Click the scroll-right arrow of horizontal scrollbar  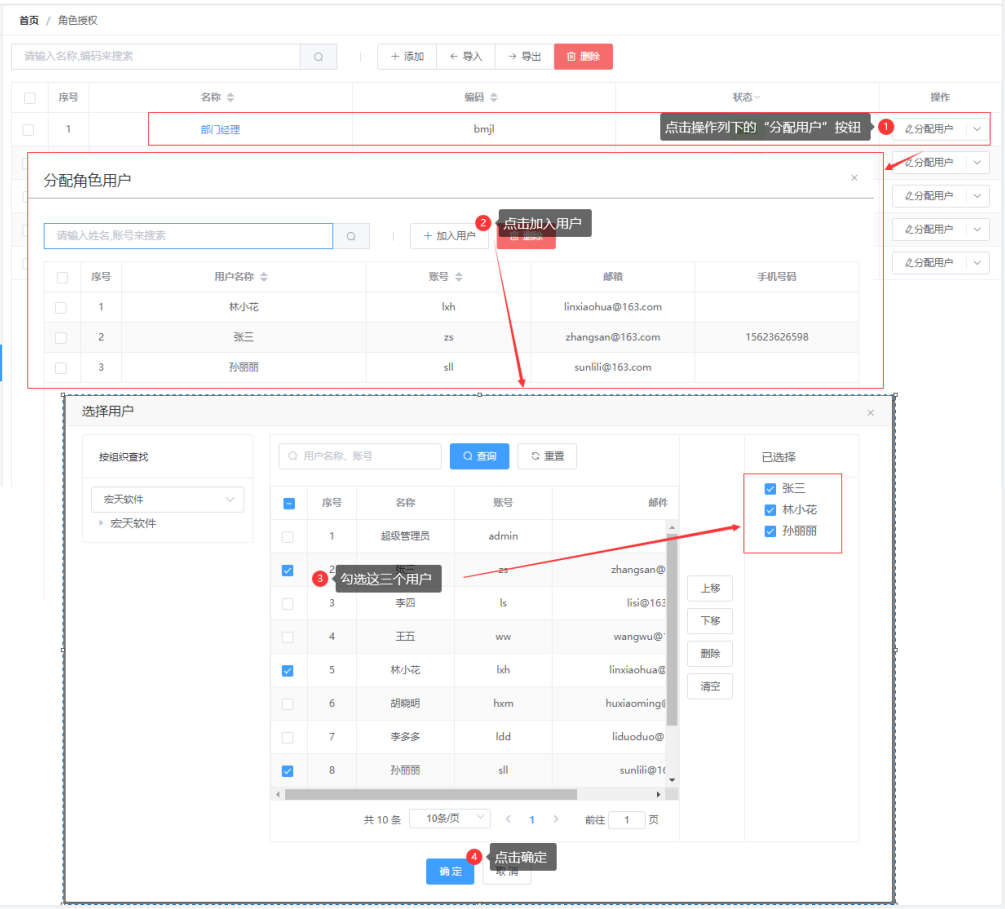point(658,794)
